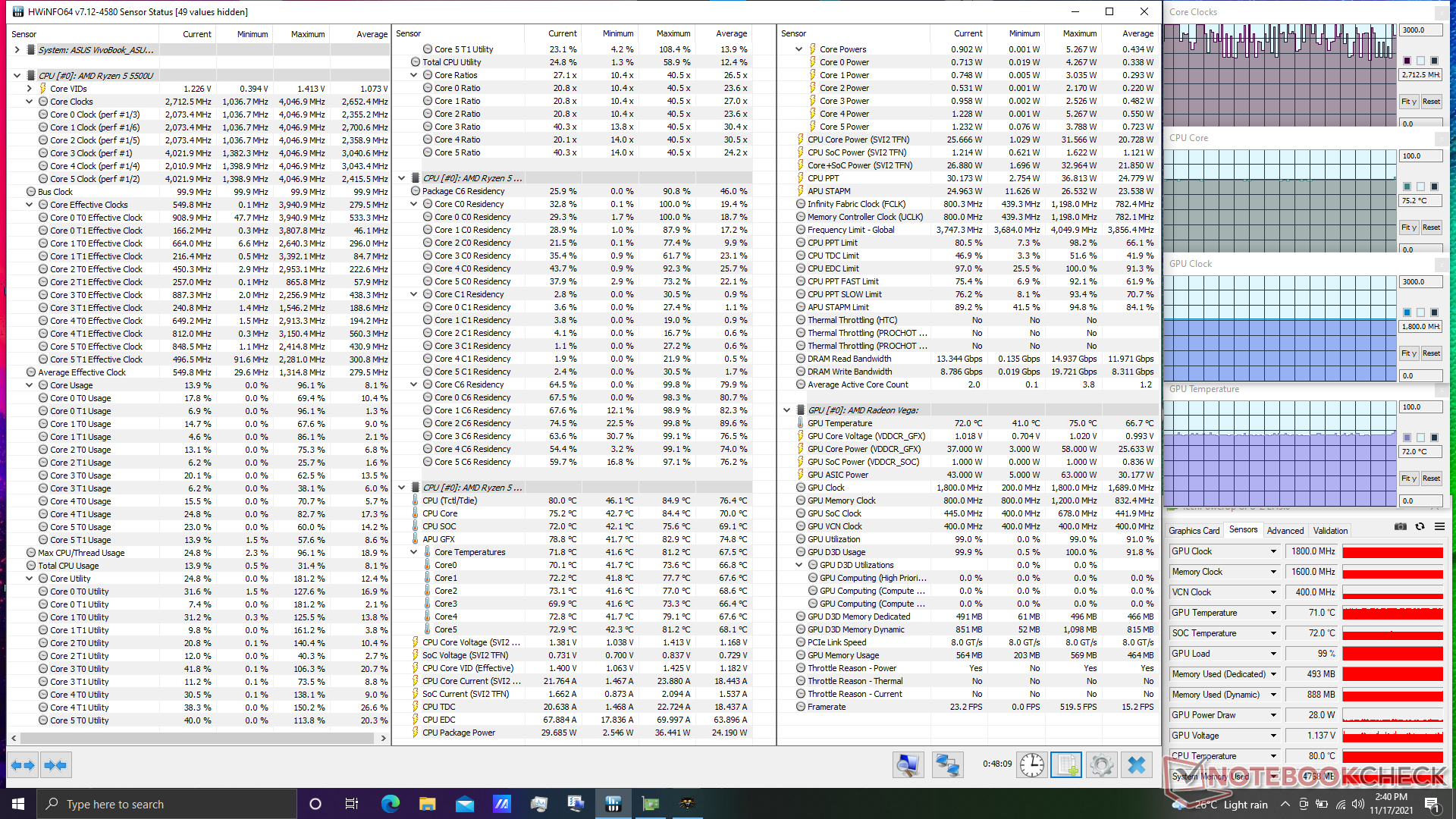Switch to the Graphics Card tab

pyautogui.click(x=1194, y=531)
